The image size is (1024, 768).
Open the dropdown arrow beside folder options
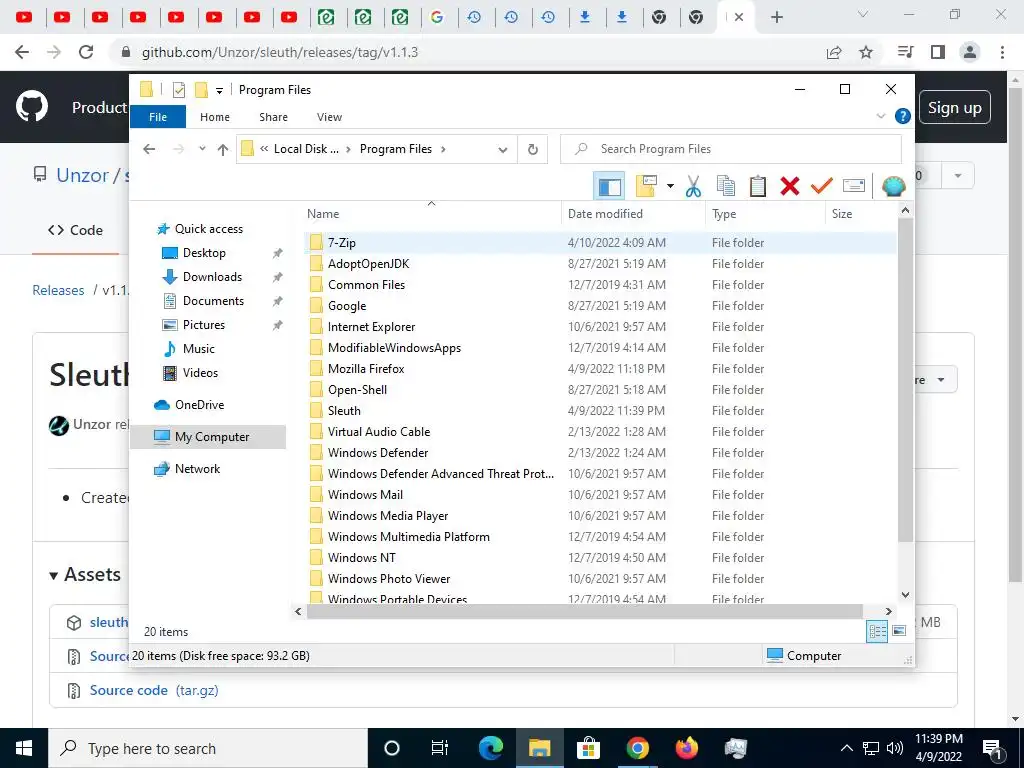[x=670, y=187]
